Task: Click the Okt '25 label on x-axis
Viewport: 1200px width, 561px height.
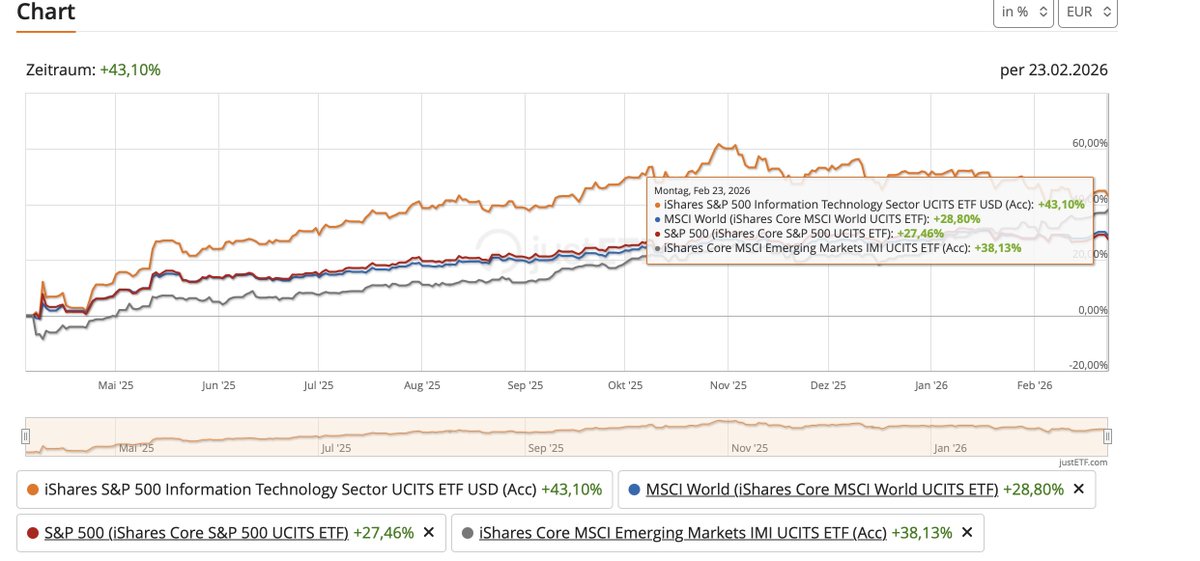Action: tap(625, 385)
